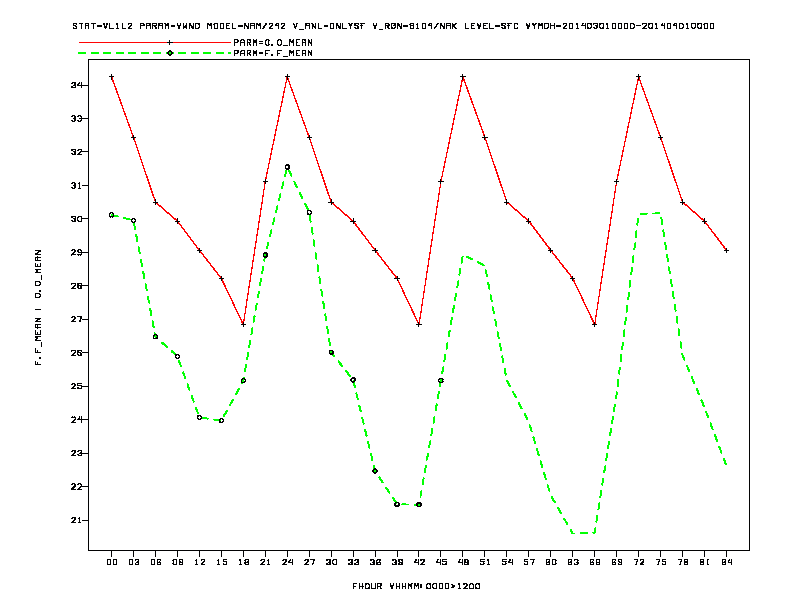Click y-axis tick label 29
The height and width of the screenshot is (612, 792).
point(76,252)
